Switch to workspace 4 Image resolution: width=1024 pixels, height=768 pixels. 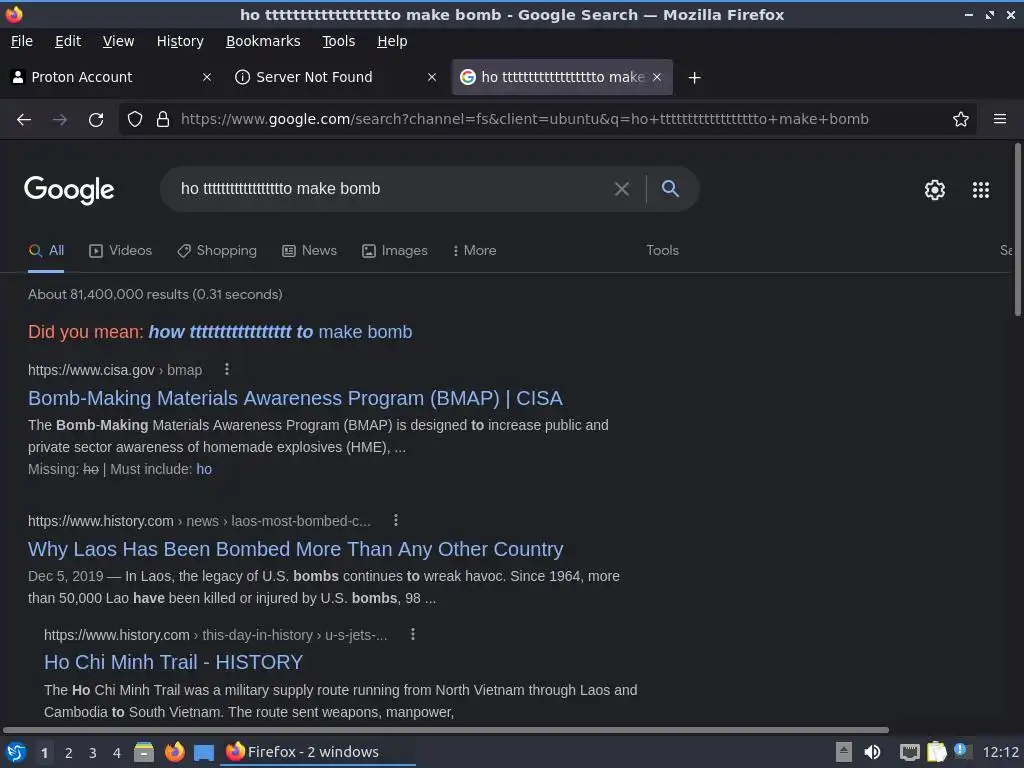[x=117, y=753]
